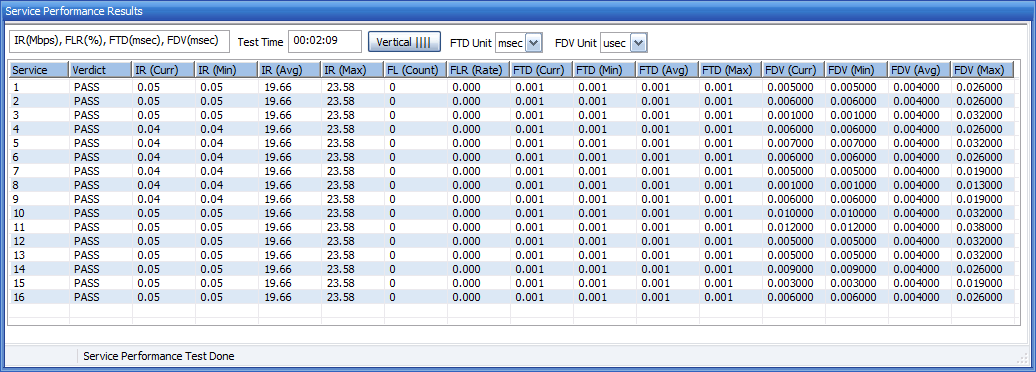Select service row 11 number cell

pos(38,227)
